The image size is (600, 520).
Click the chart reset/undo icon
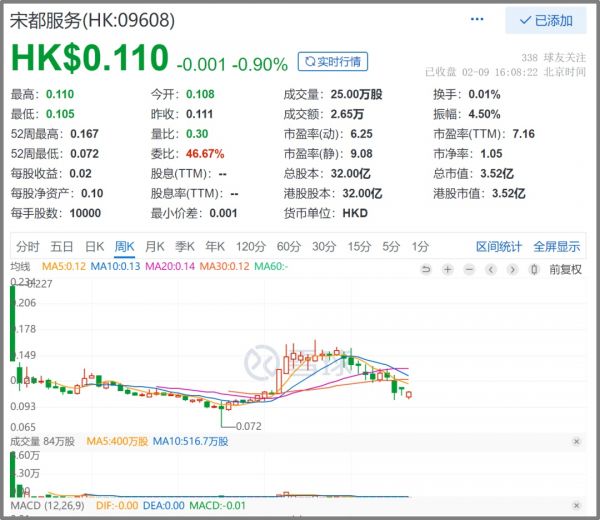pos(426,270)
